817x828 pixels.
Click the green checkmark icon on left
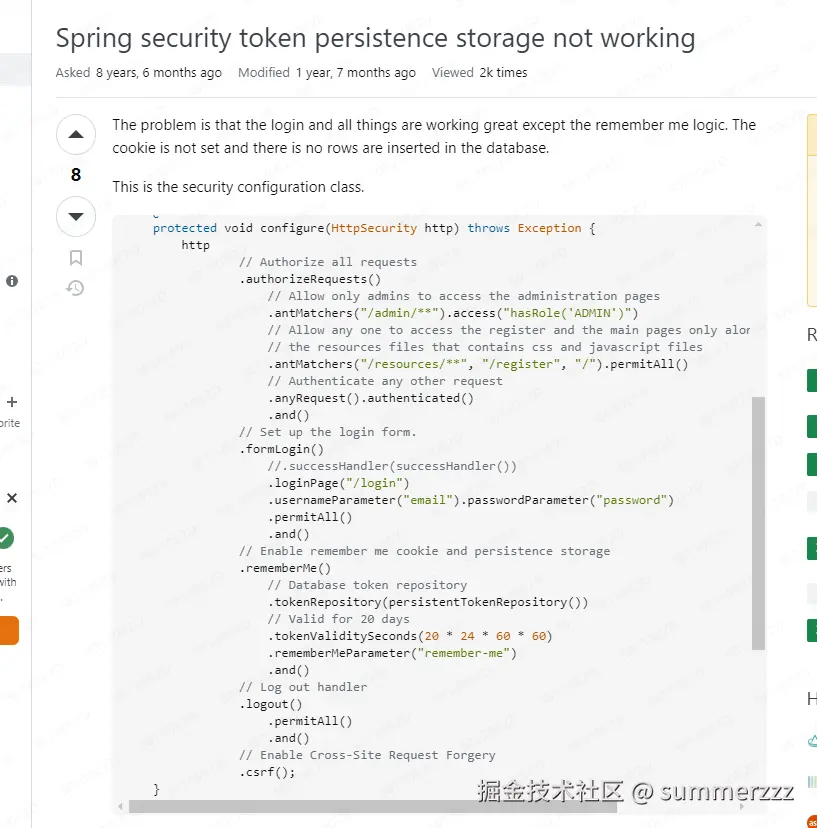click(5, 539)
